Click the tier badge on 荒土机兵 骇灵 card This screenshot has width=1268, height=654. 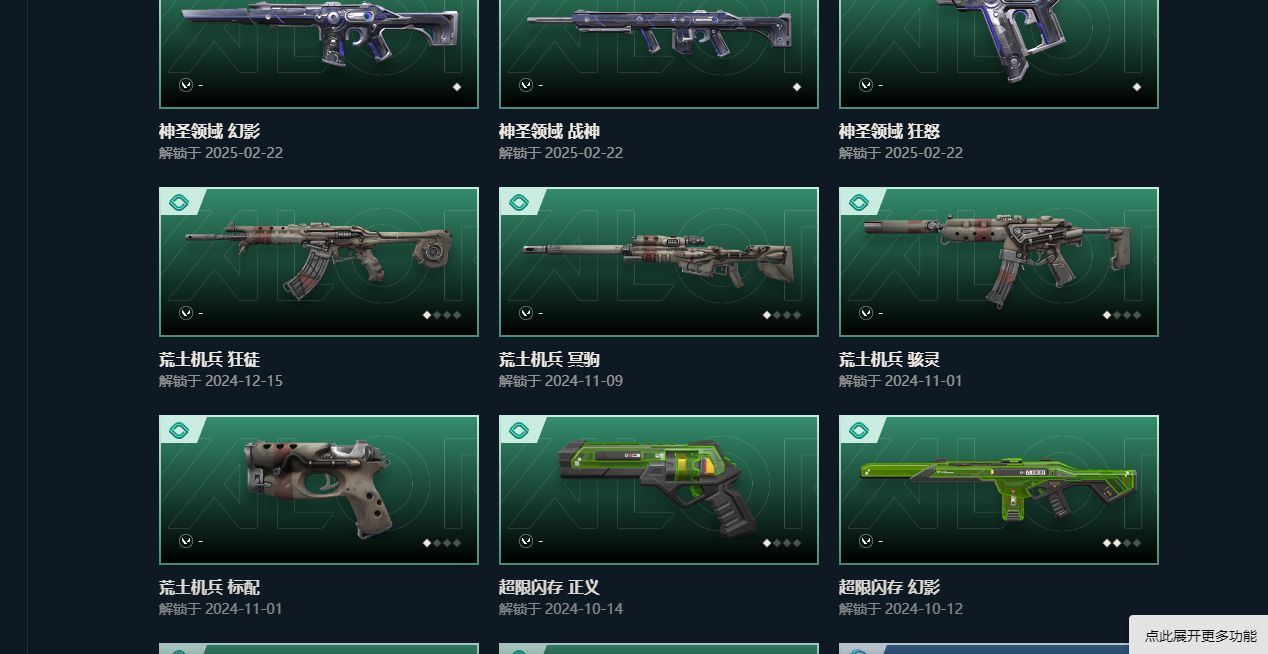[859, 203]
